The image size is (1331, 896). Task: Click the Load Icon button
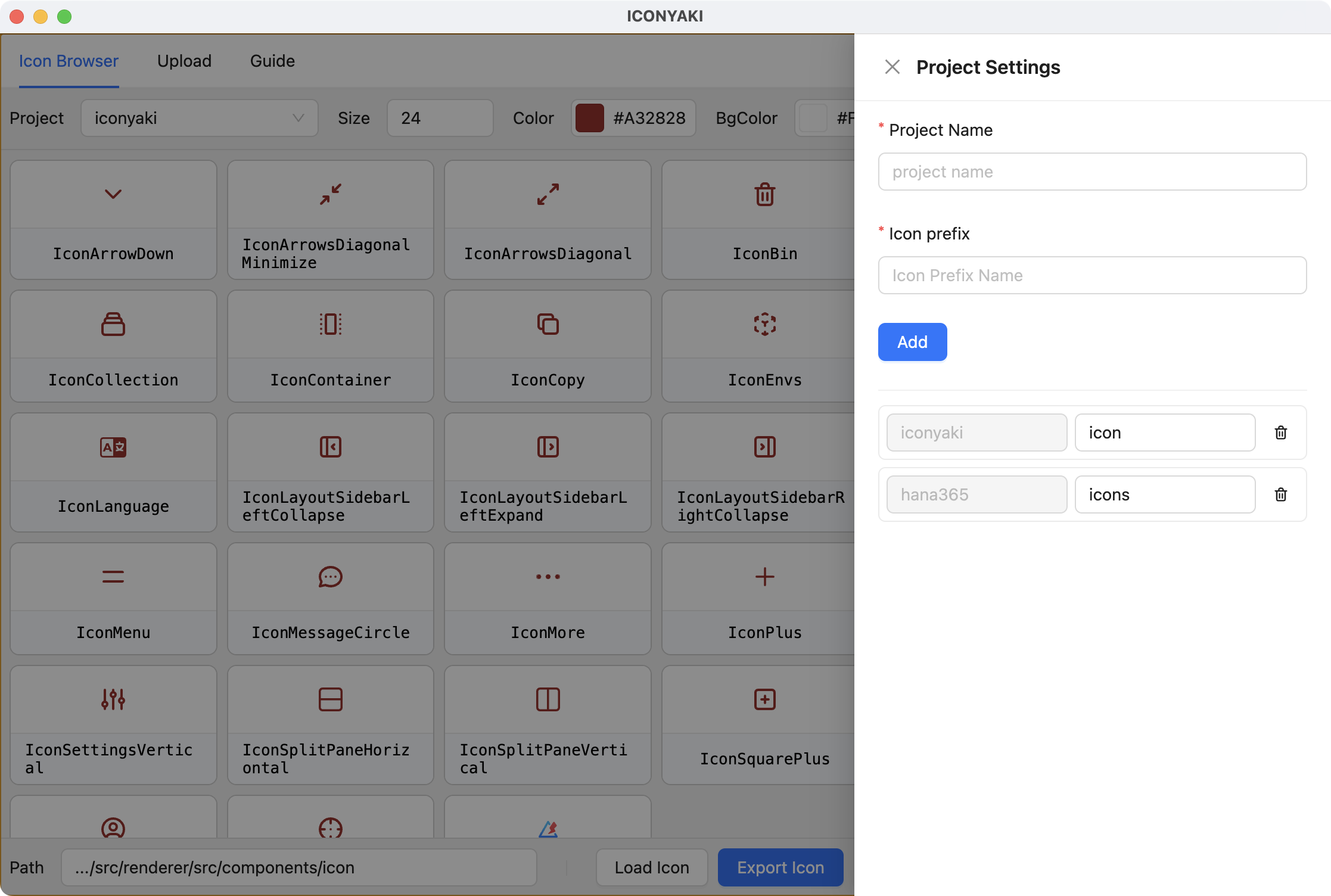[x=651, y=867]
